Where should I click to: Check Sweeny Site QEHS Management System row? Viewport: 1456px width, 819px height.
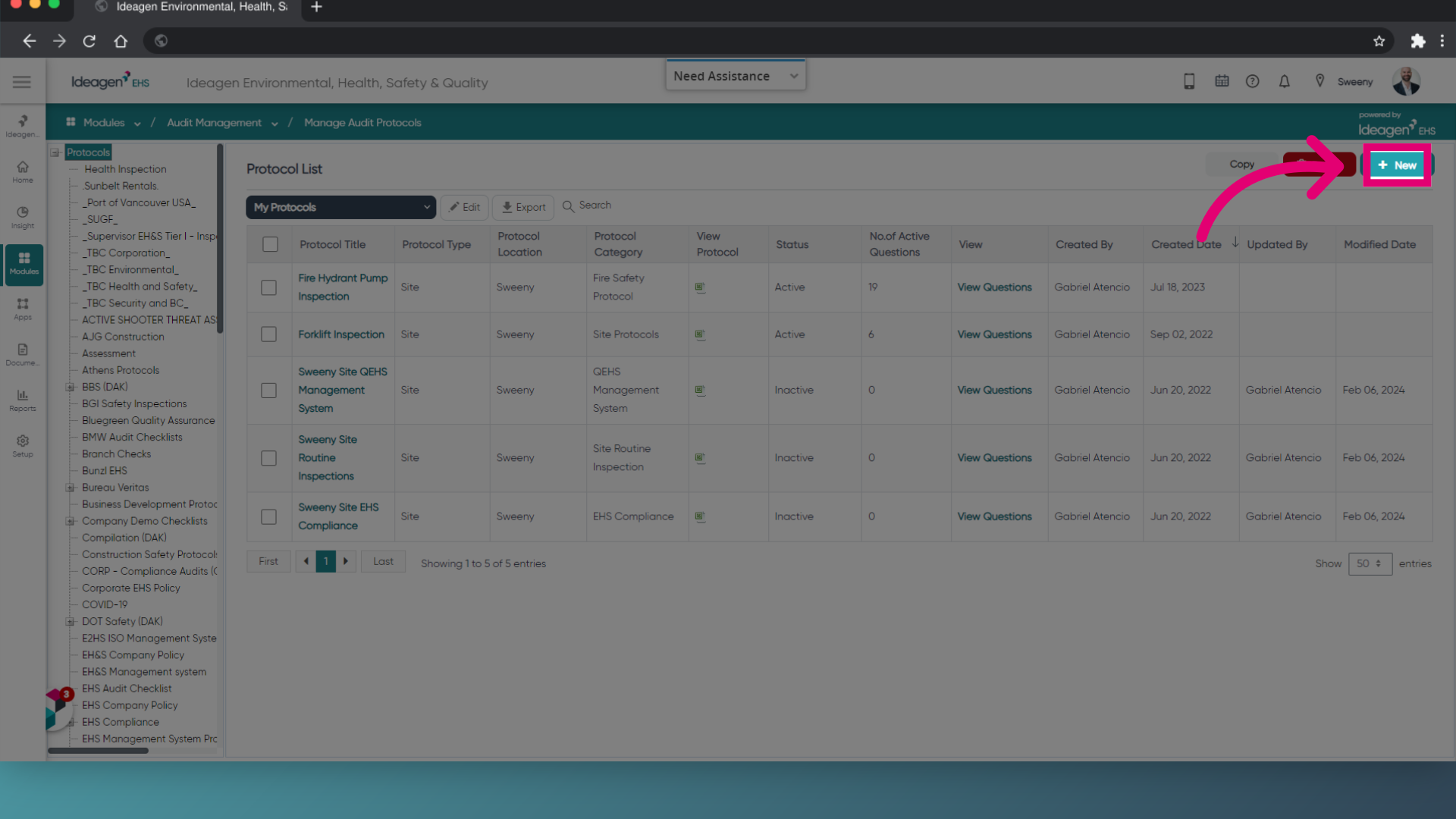(x=268, y=391)
